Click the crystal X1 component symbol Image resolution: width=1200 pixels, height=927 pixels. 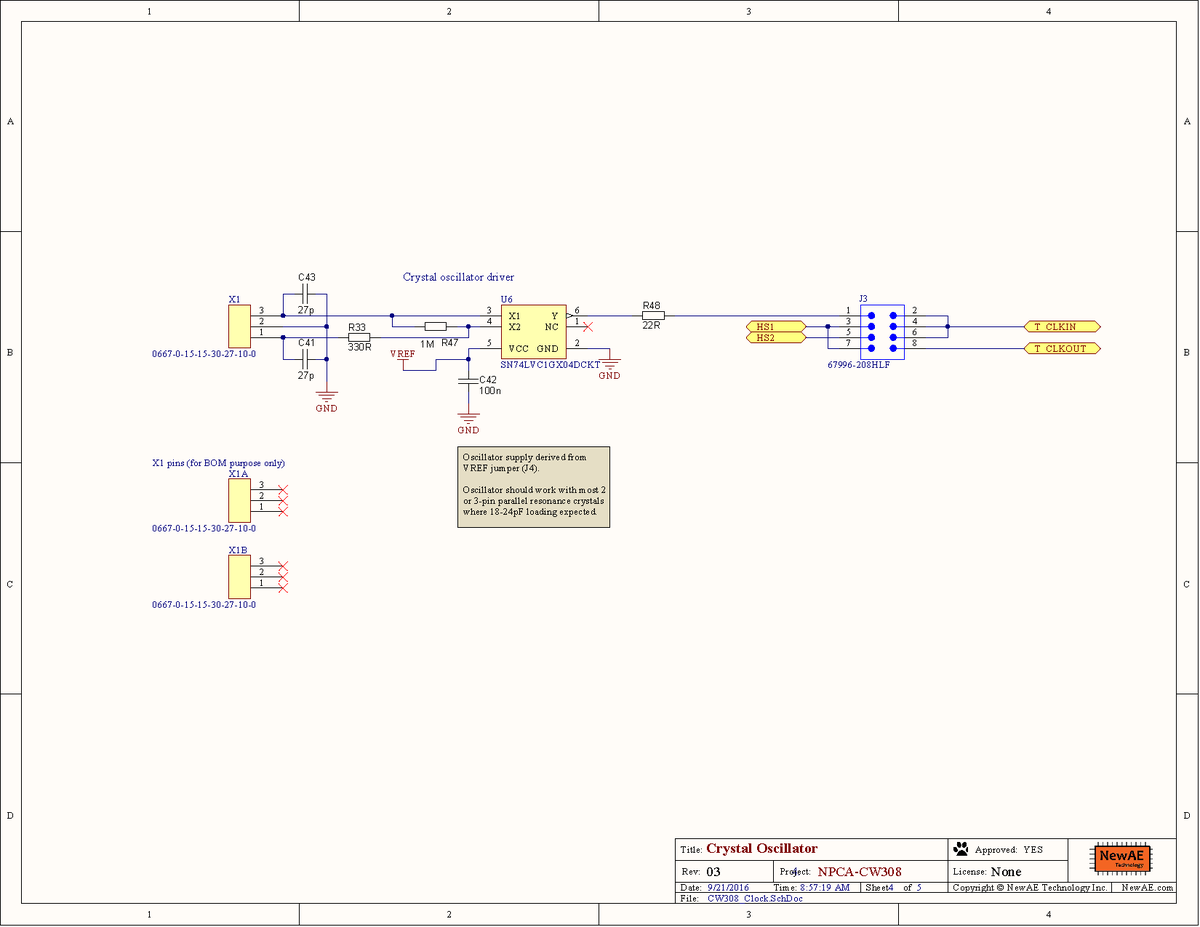pos(238,325)
